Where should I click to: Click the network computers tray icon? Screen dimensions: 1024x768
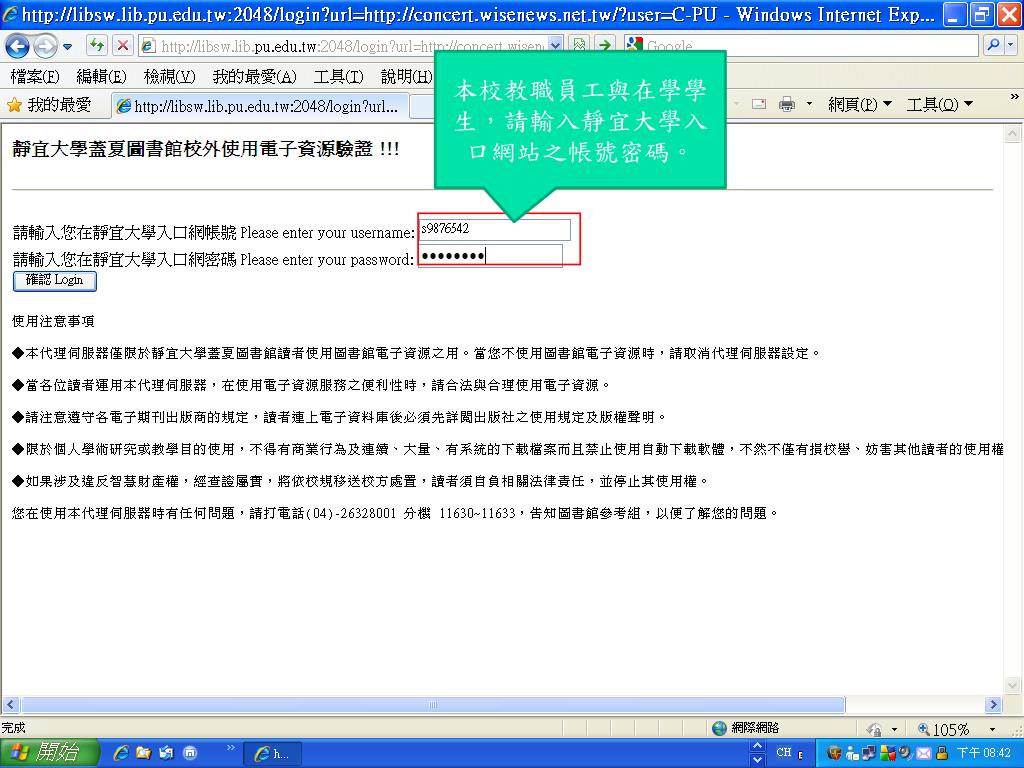coord(869,753)
